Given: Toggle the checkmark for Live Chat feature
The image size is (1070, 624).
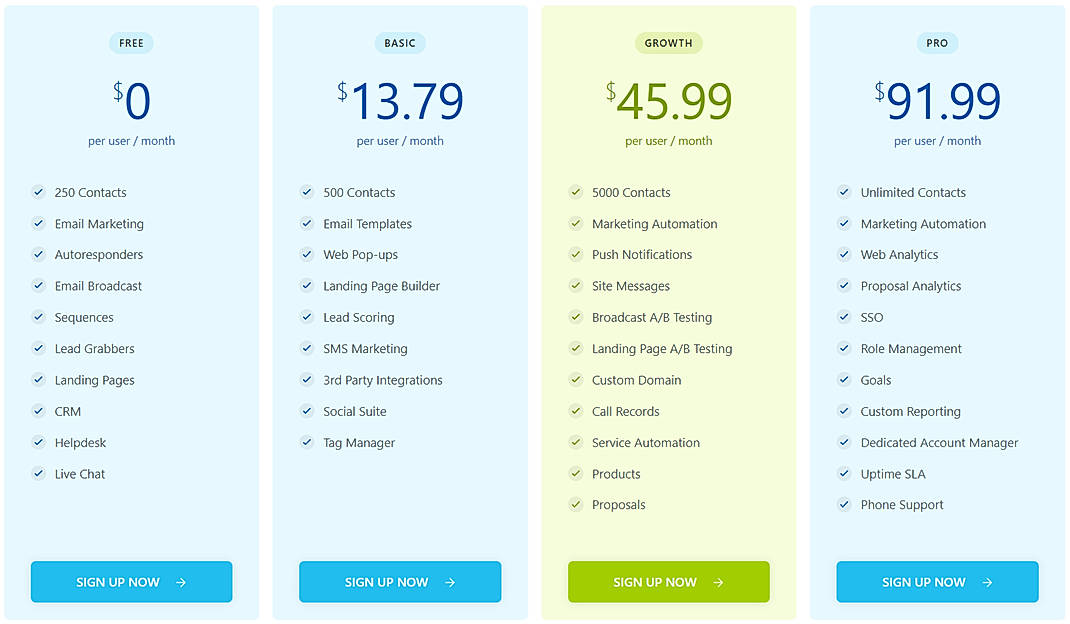Looking at the screenshot, I should (x=38, y=473).
